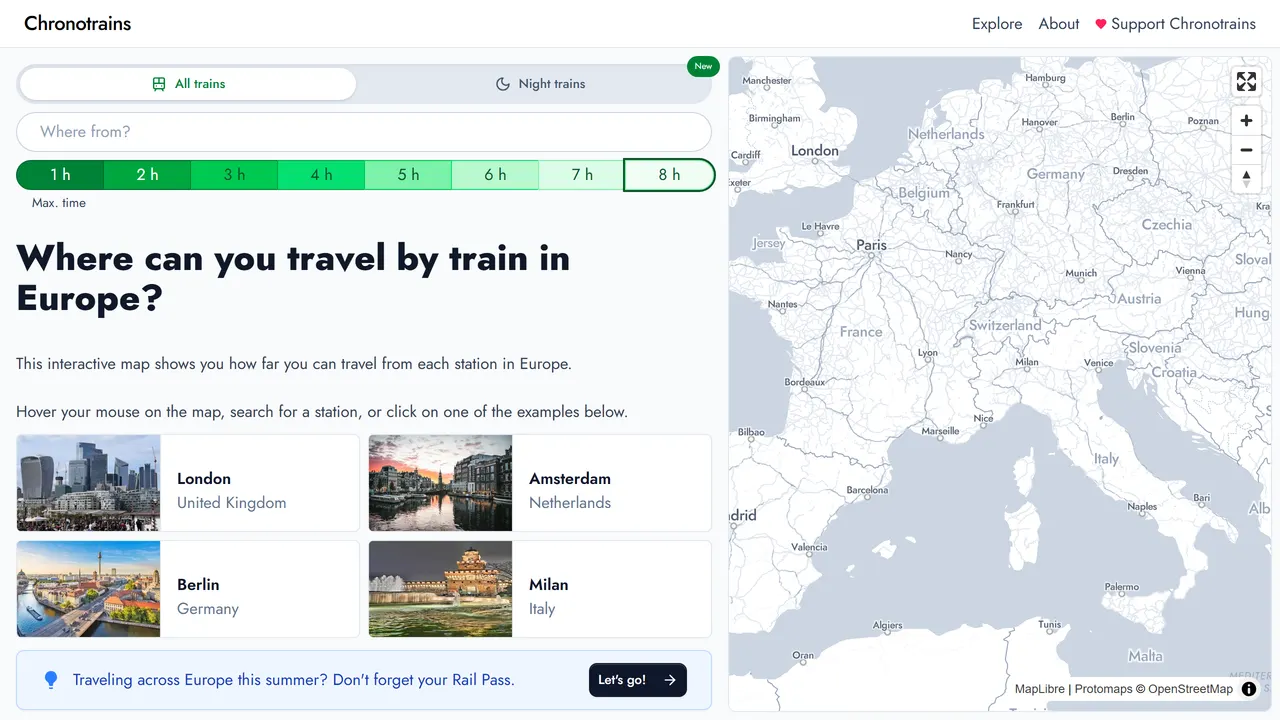Image resolution: width=1280 pixels, height=720 pixels.
Task: Go to Chronotrains home logo
Action: [77, 23]
